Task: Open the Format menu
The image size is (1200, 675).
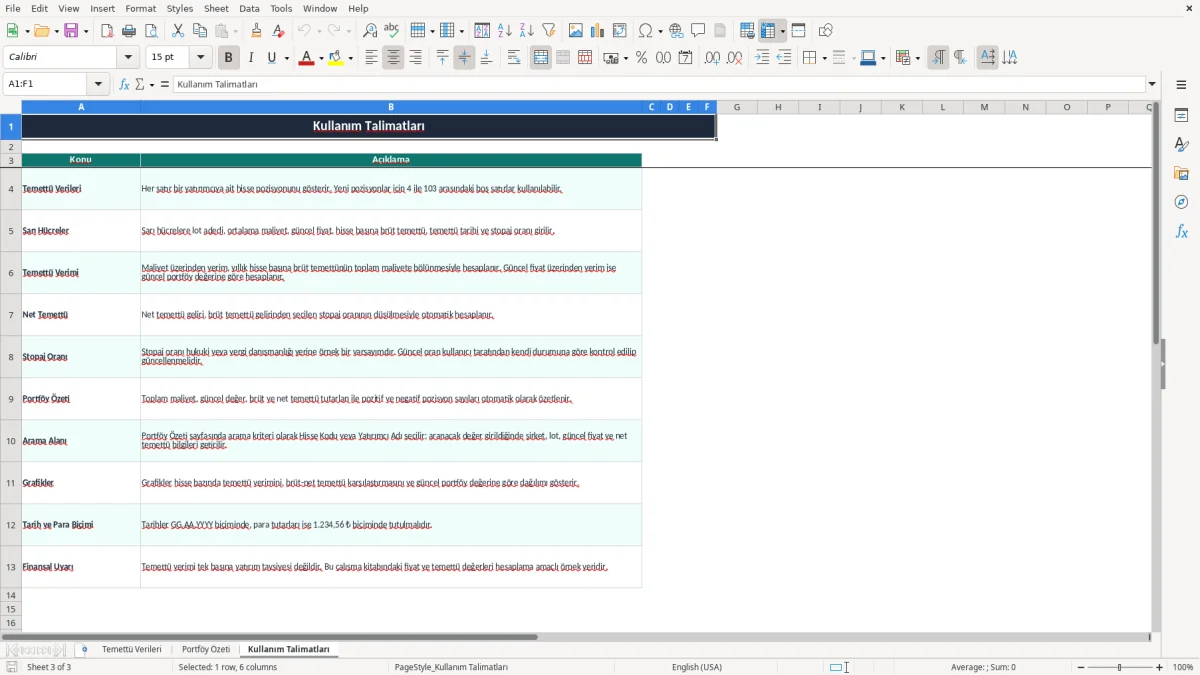Action: click(x=140, y=8)
